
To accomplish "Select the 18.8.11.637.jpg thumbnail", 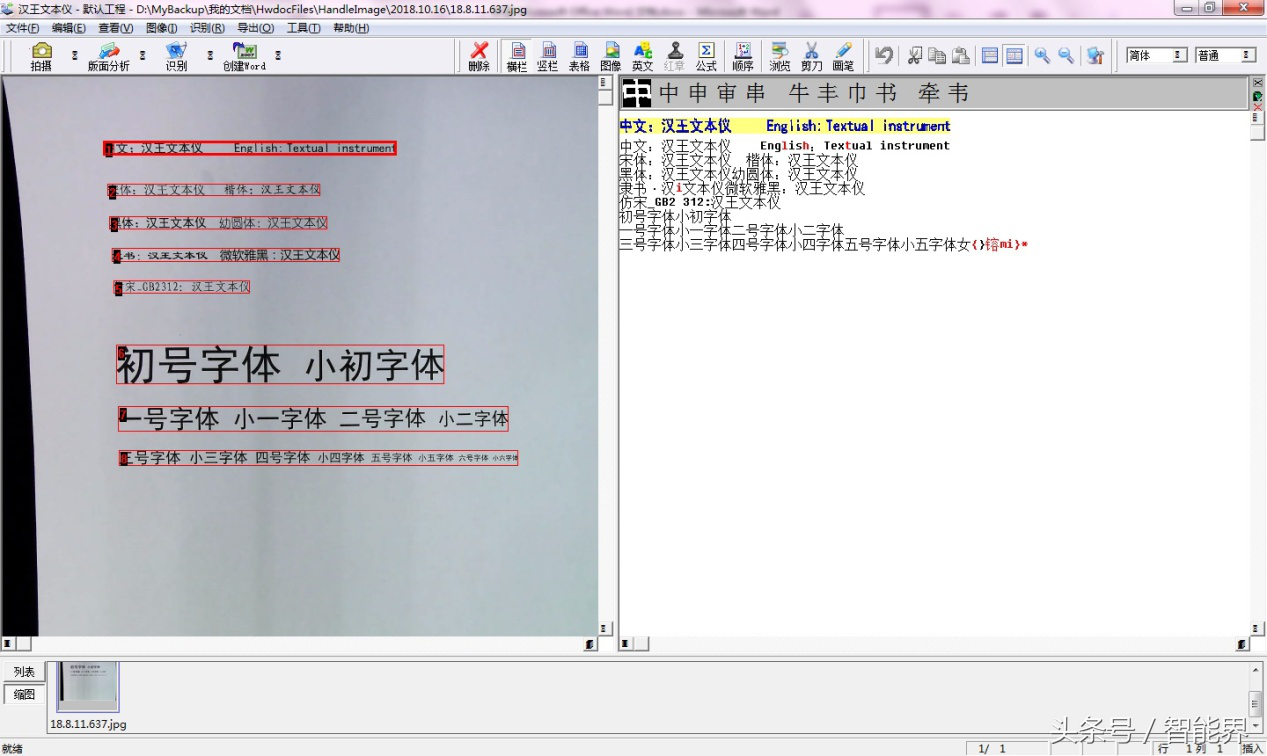I will (88, 686).
